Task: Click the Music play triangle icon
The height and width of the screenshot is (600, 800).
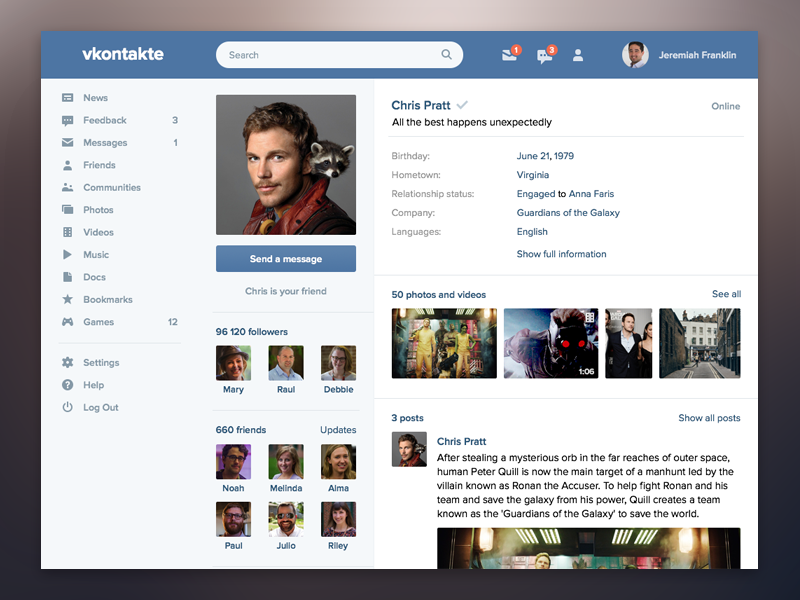Action: coord(67,254)
